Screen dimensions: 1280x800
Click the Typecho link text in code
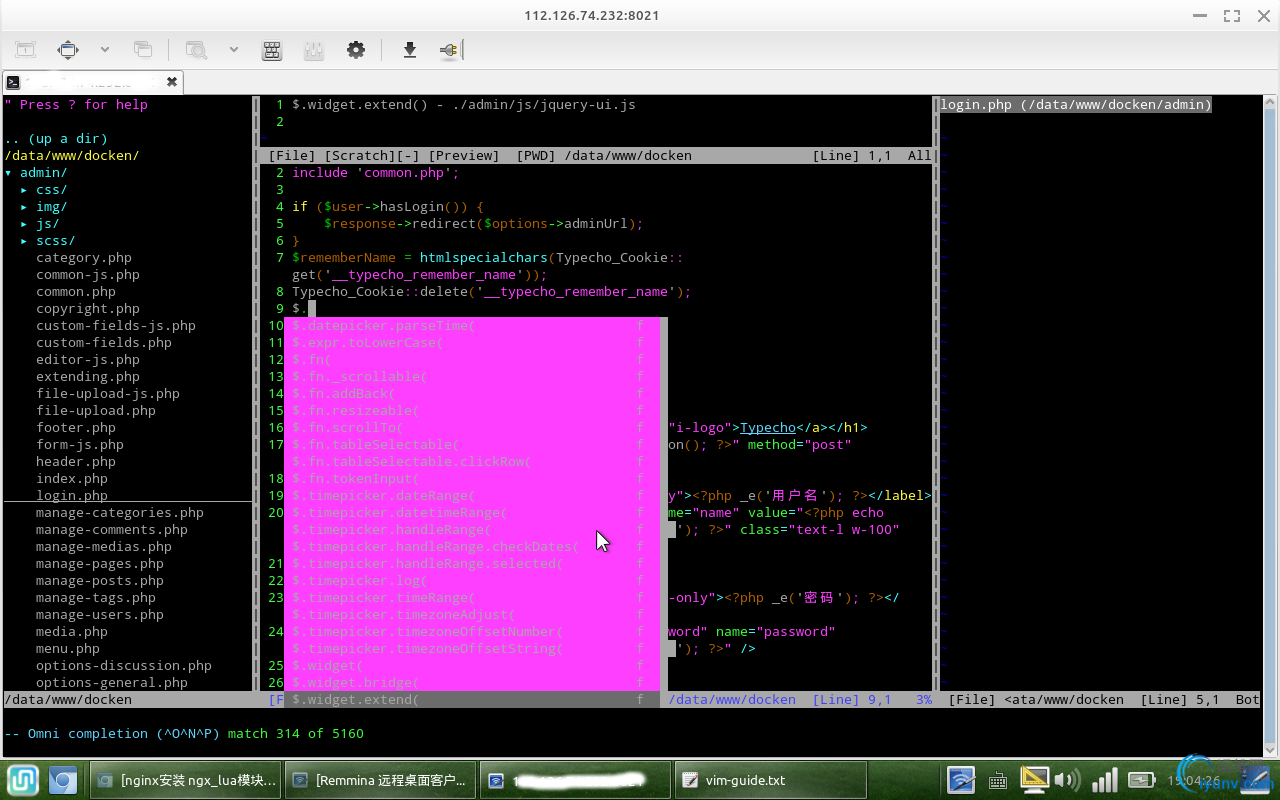768,428
